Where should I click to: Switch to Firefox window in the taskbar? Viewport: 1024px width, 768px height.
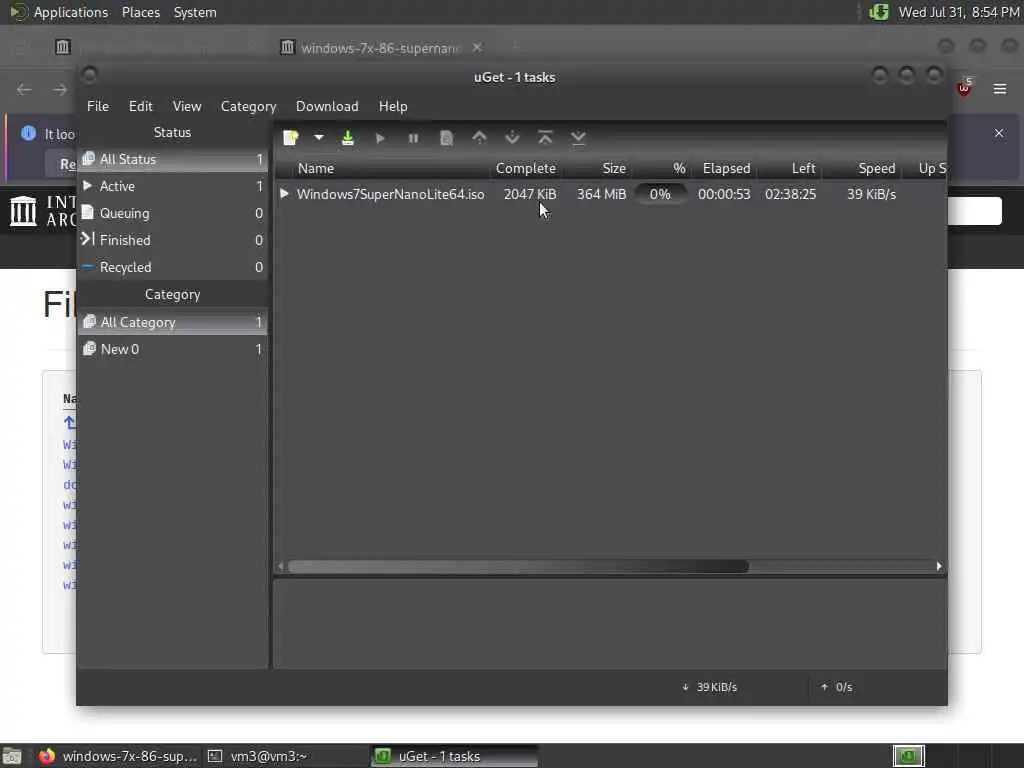click(118, 756)
